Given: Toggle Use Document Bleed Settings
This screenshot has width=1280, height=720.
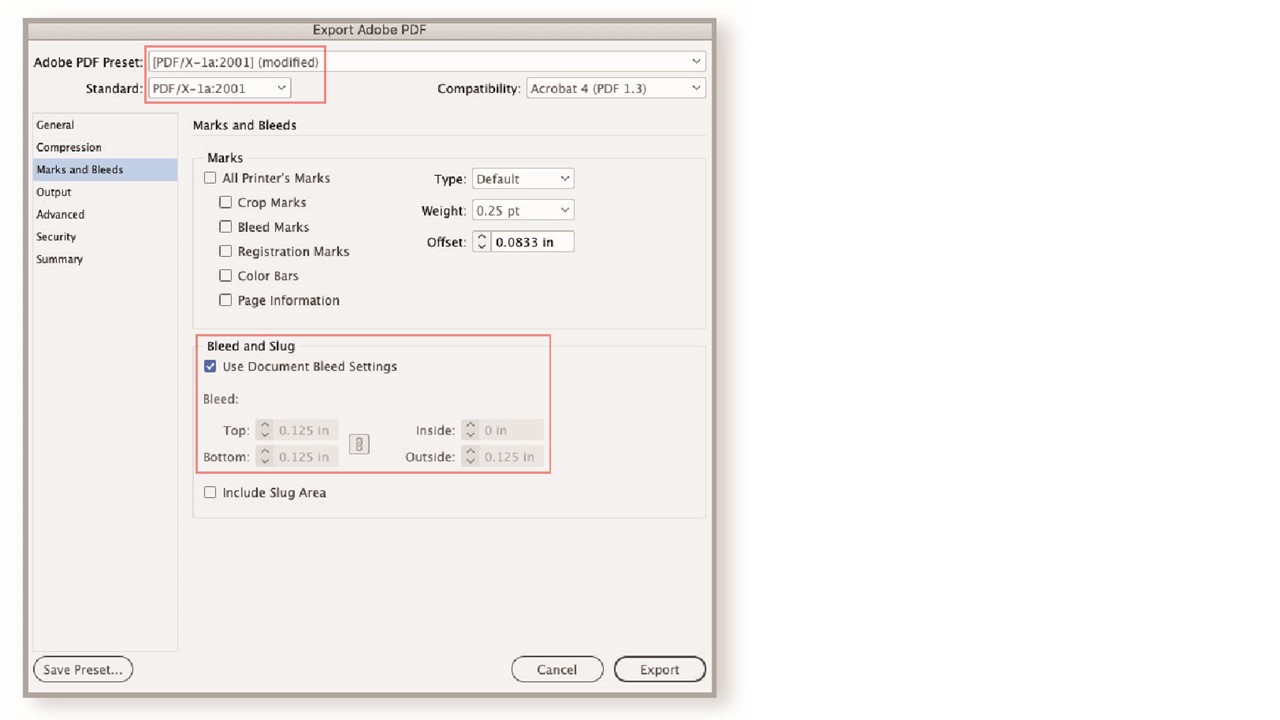Looking at the screenshot, I should click(x=210, y=366).
